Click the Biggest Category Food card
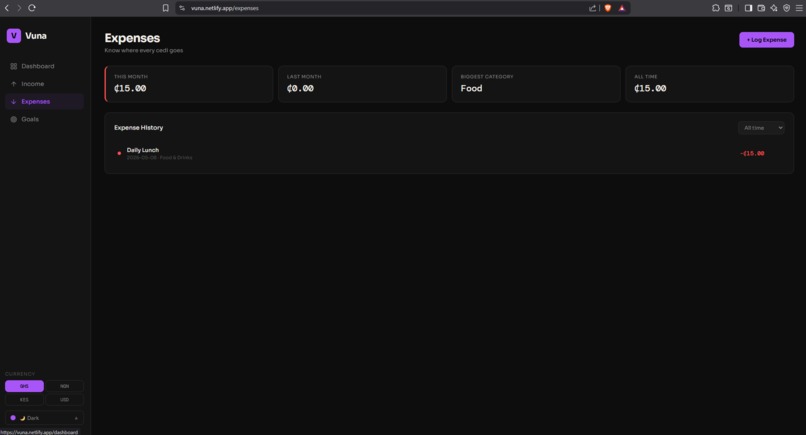This screenshot has height=435, width=806. [x=536, y=84]
